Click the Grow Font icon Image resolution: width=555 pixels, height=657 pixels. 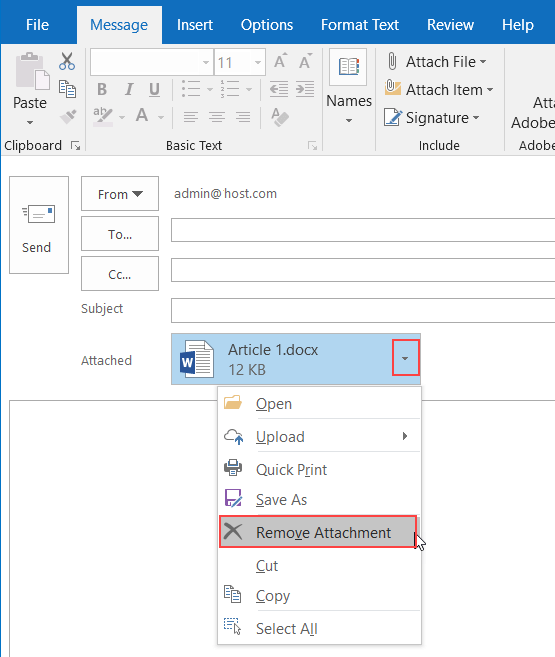tap(280, 62)
